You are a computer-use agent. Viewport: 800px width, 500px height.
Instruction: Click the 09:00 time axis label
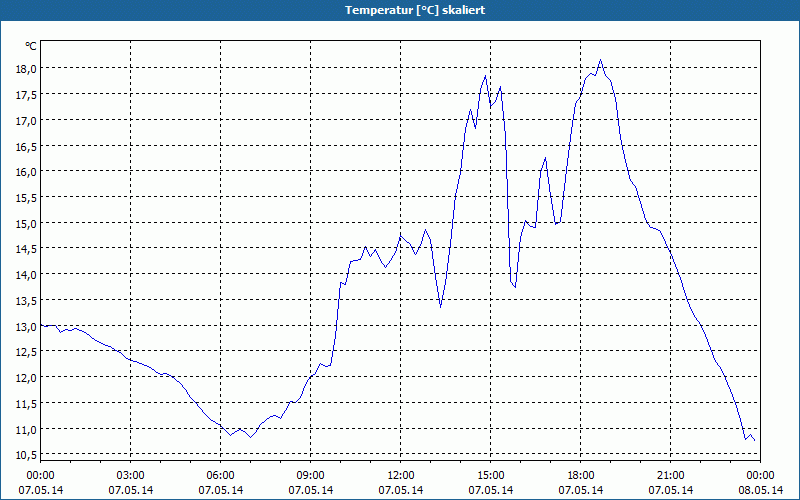pos(310,476)
